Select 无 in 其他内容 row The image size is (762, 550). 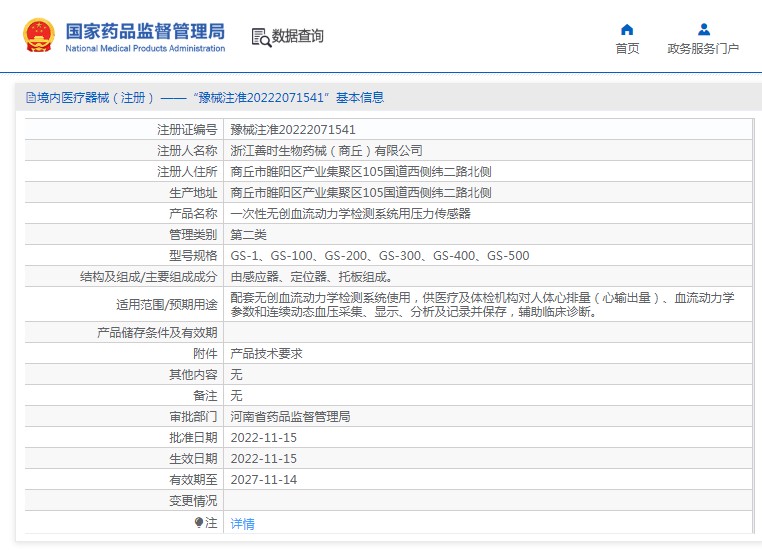[x=236, y=375]
